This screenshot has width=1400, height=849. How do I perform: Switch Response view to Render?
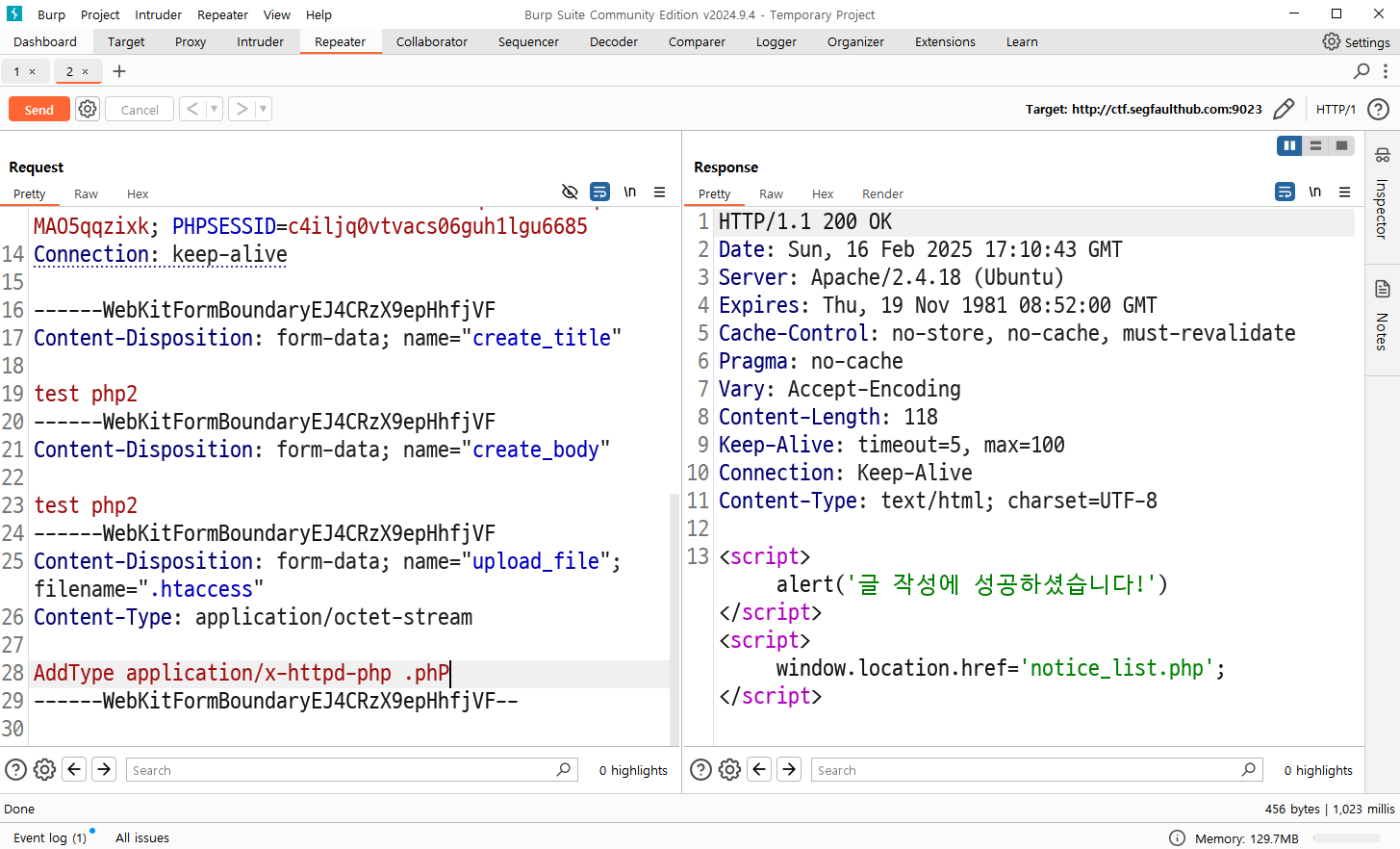pyautogui.click(x=882, y=193)
